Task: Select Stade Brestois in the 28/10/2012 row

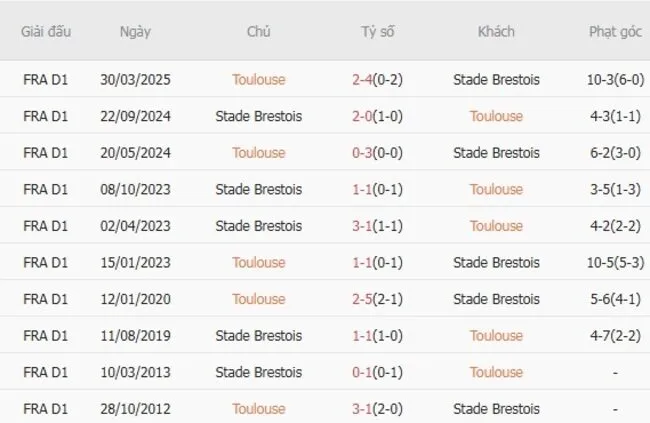Action: click(x=496, y=409)
